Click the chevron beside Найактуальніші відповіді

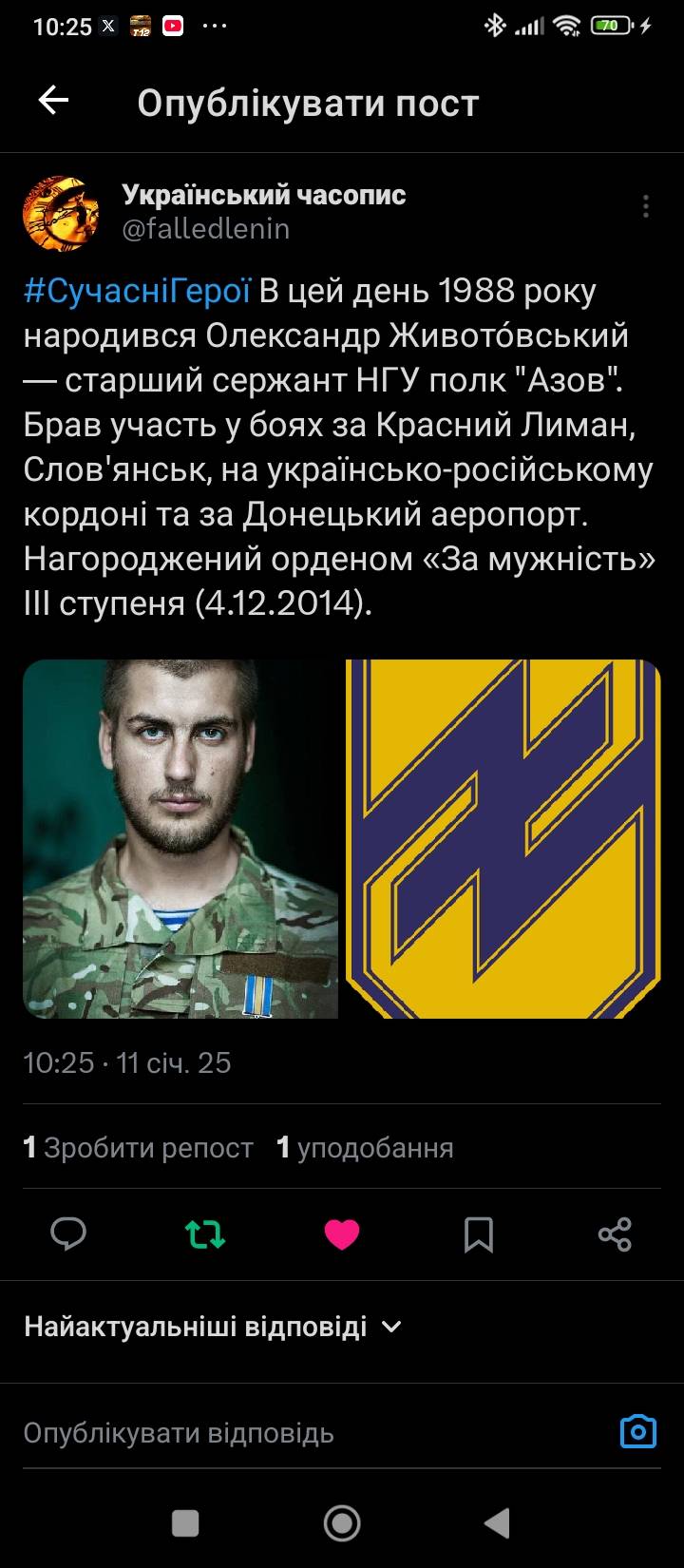click(x=390, y=1327)
